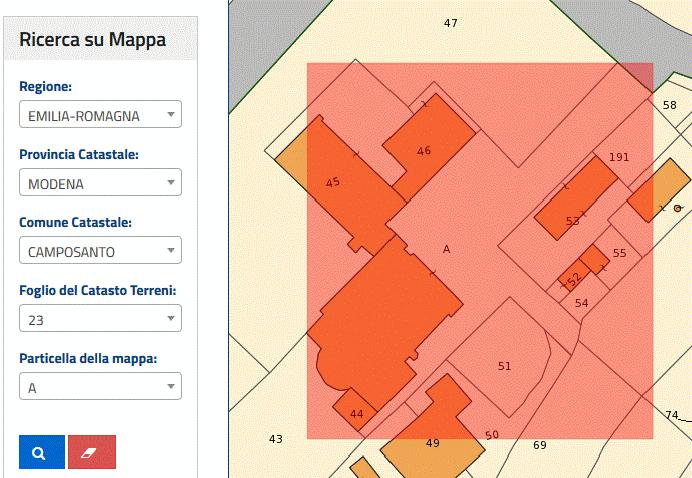The height and width of the screenshot is (478, 692).
Task: Select parcel 191 on the map
Action: pyautogui.click(x=619, y=157)
